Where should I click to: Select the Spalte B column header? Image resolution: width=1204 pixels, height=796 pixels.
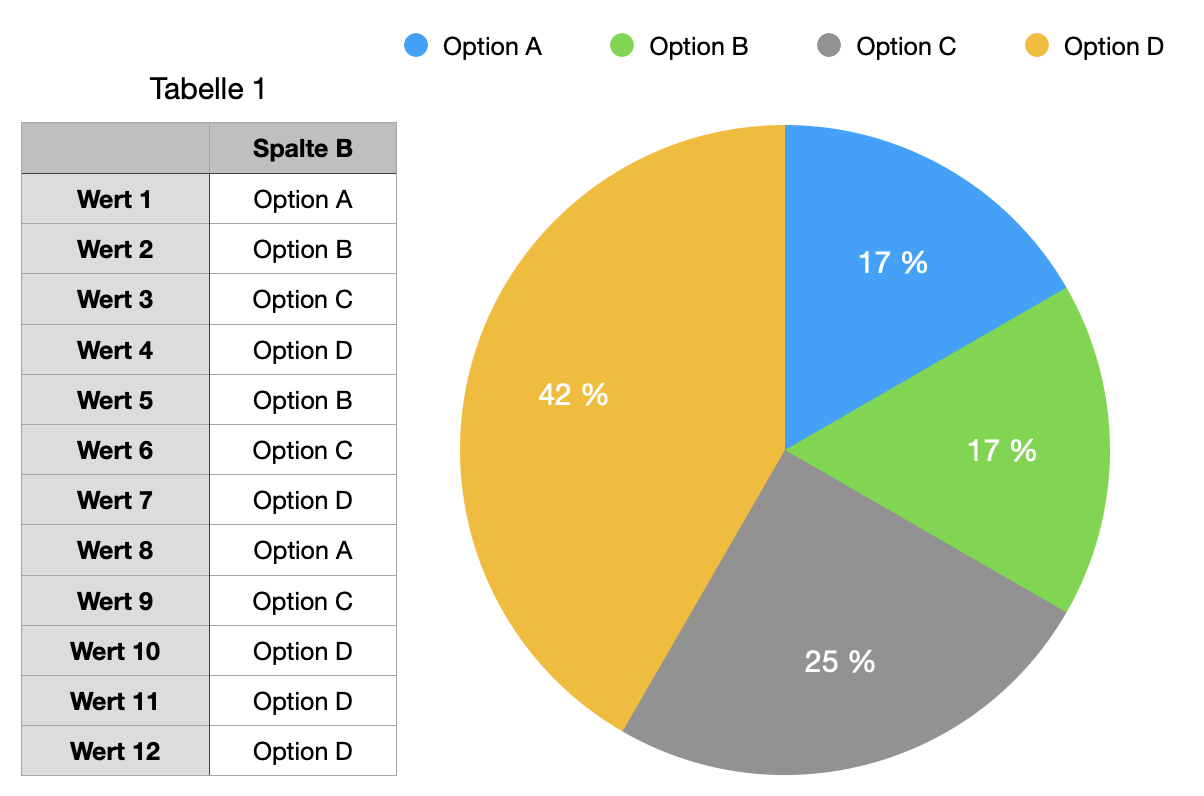point(303,149)
